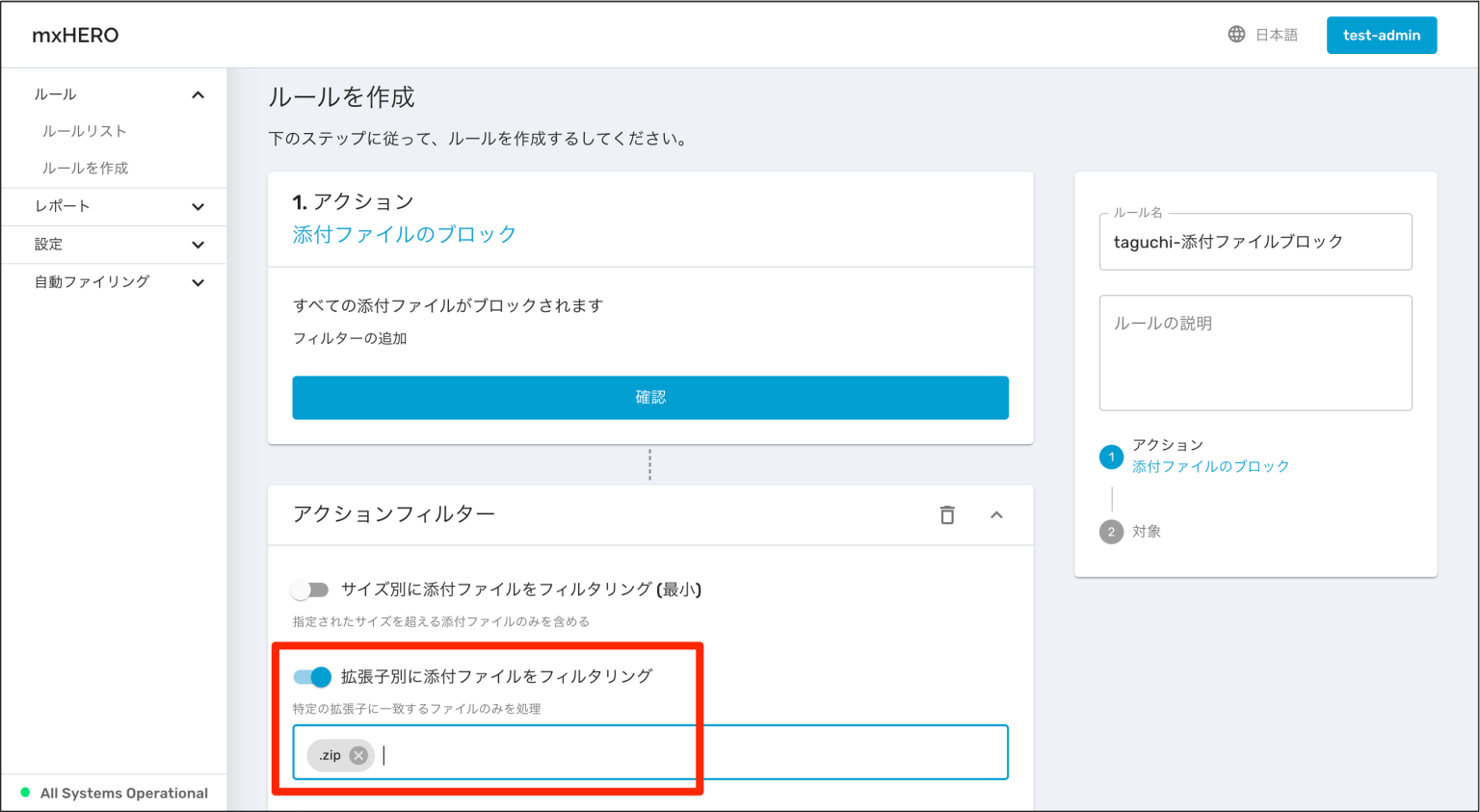Click the mxHERO logo
Screen dimensions: 1480x812
coord(74,35)
